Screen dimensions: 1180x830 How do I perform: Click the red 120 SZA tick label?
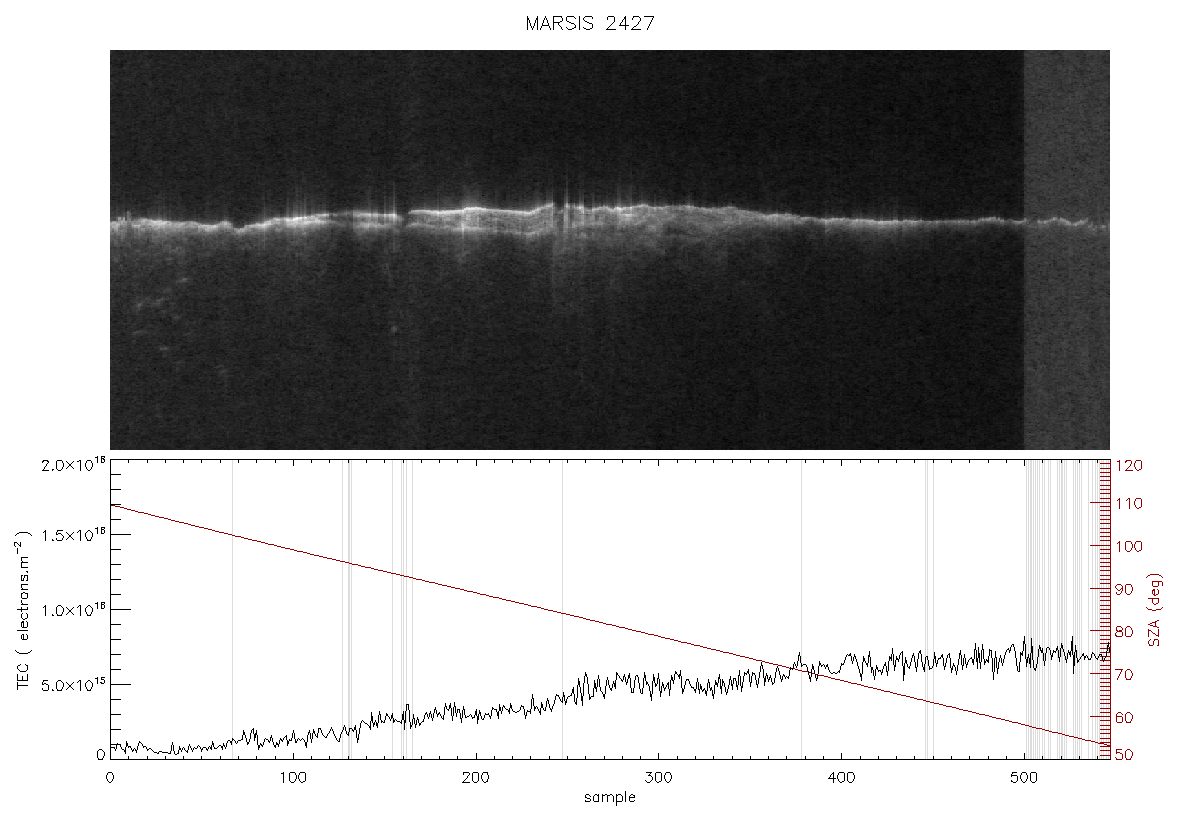click(x=1128, y=466)
